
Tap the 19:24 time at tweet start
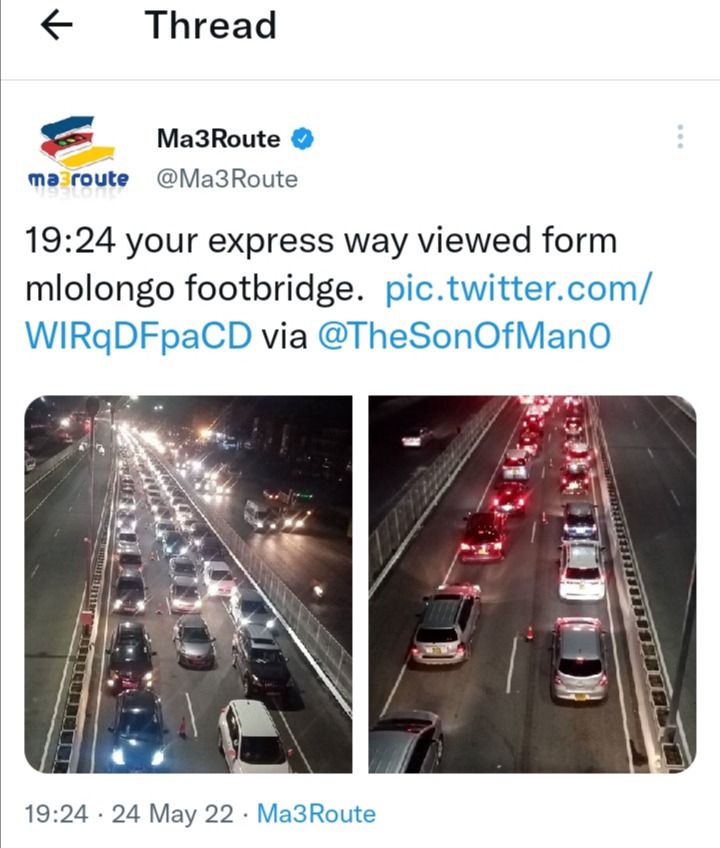70,241
